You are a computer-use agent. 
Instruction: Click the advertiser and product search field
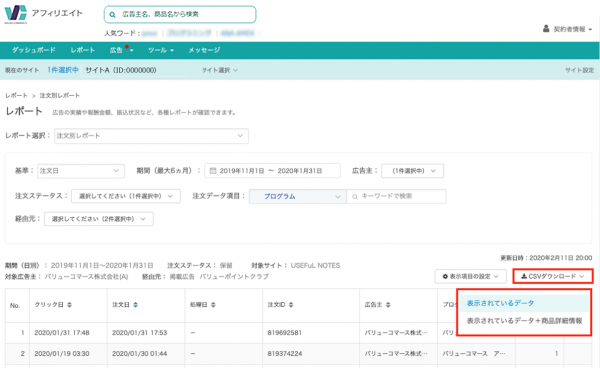pos(180,15)
